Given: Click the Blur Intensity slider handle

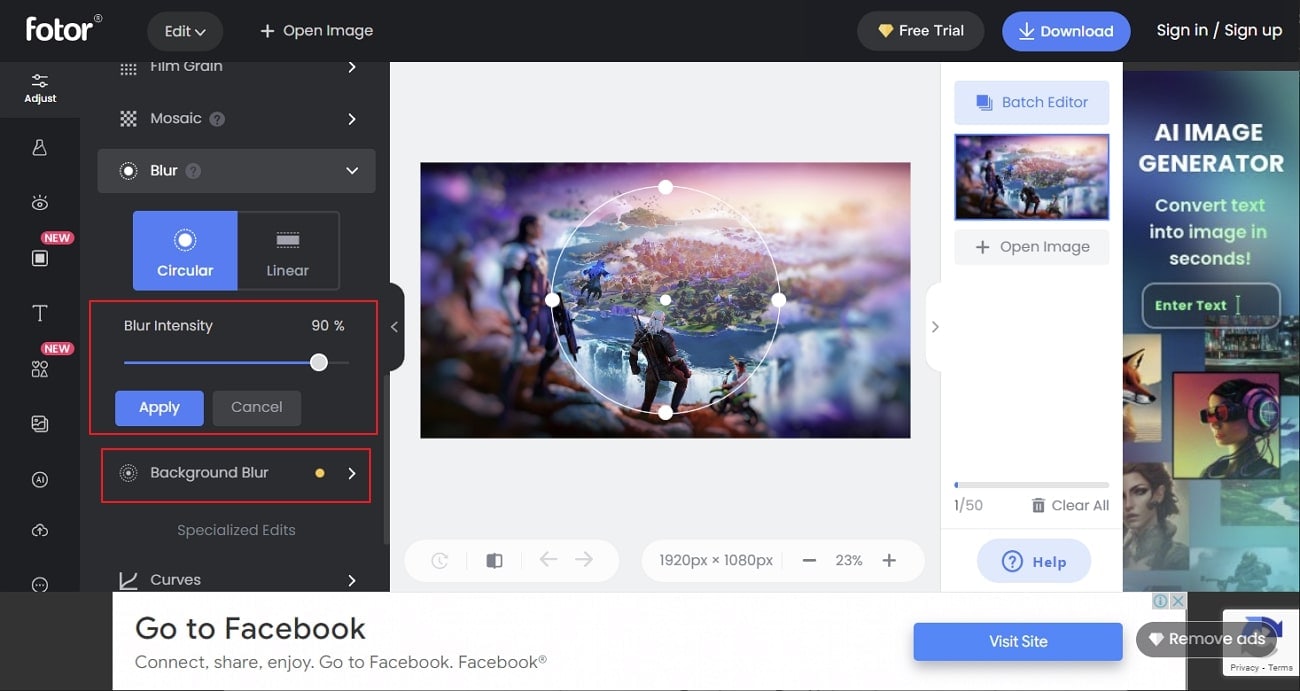Looking at the screenshot, I should pyautogui.click(x=319, y=363).
